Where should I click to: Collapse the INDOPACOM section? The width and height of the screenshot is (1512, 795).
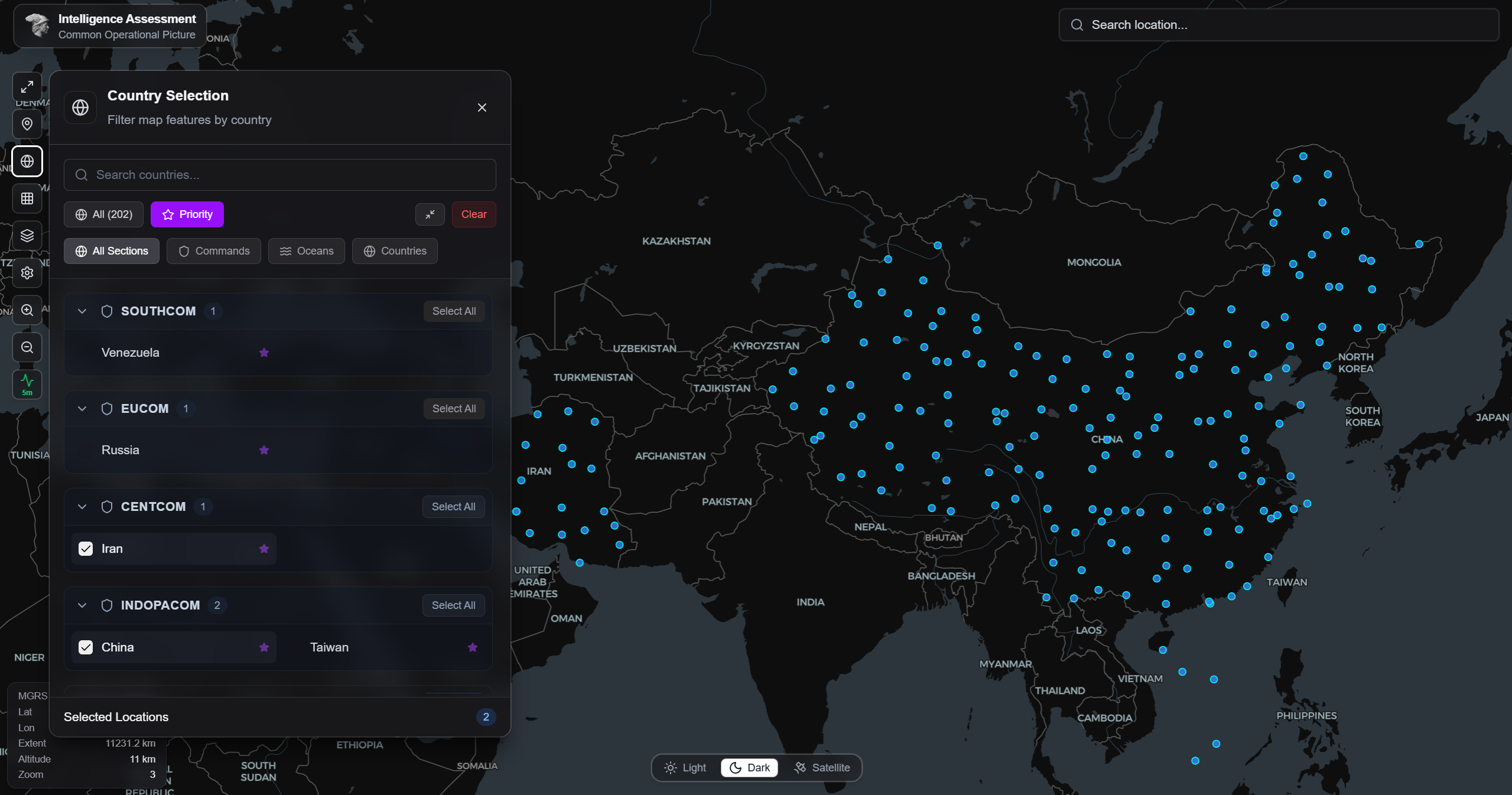point(82,605)
